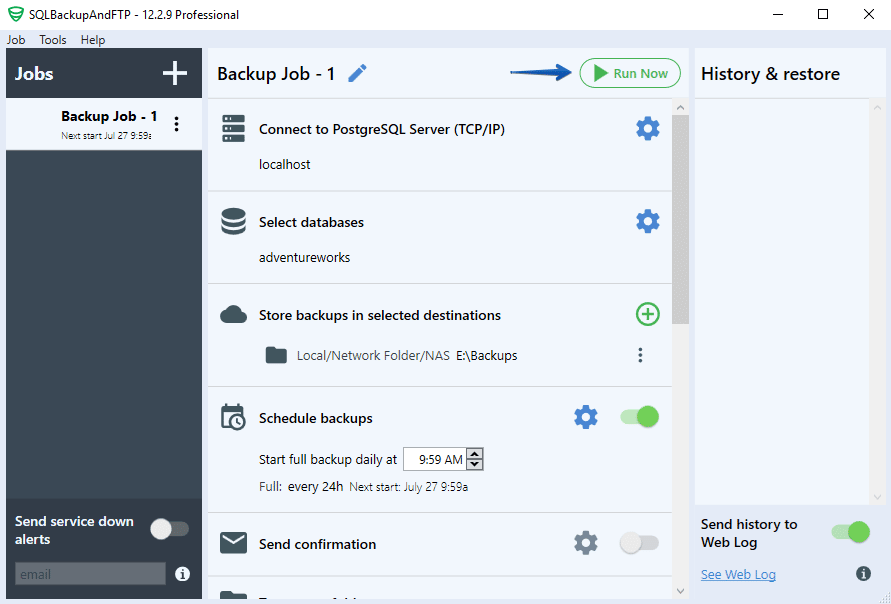Click the History panel scroll down arrow
The image size is (891, 604).
[x=877, y=497]
